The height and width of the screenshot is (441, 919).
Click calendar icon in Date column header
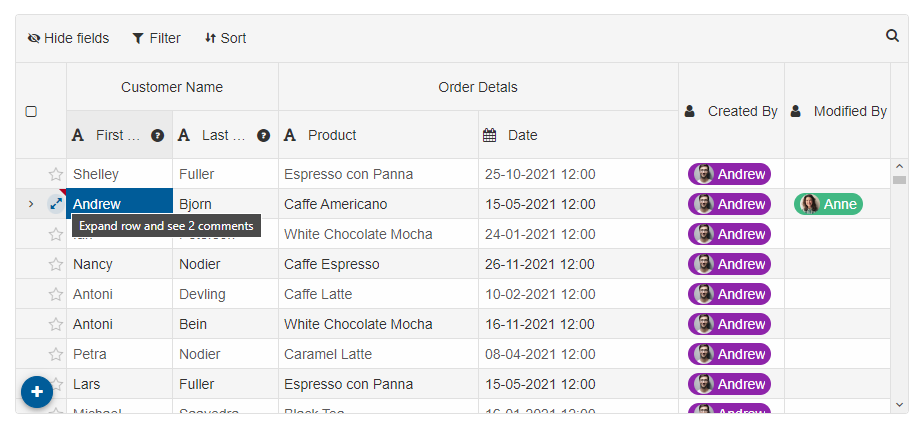pos(490,135)
